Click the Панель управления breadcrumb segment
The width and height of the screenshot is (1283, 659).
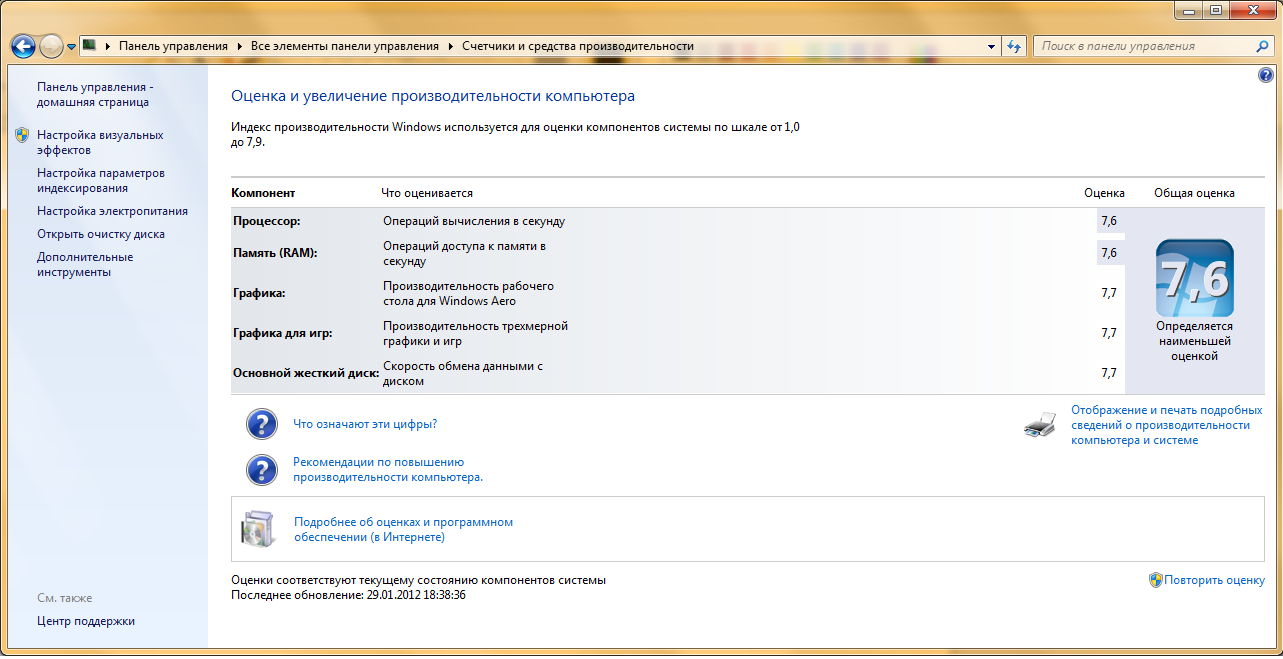(173, 46)
